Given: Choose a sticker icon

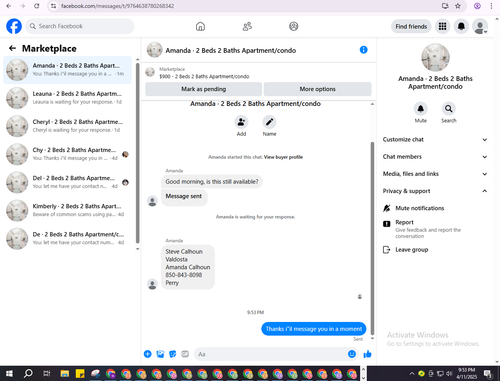Looking at the screenshot, I should tap(173, 354).
